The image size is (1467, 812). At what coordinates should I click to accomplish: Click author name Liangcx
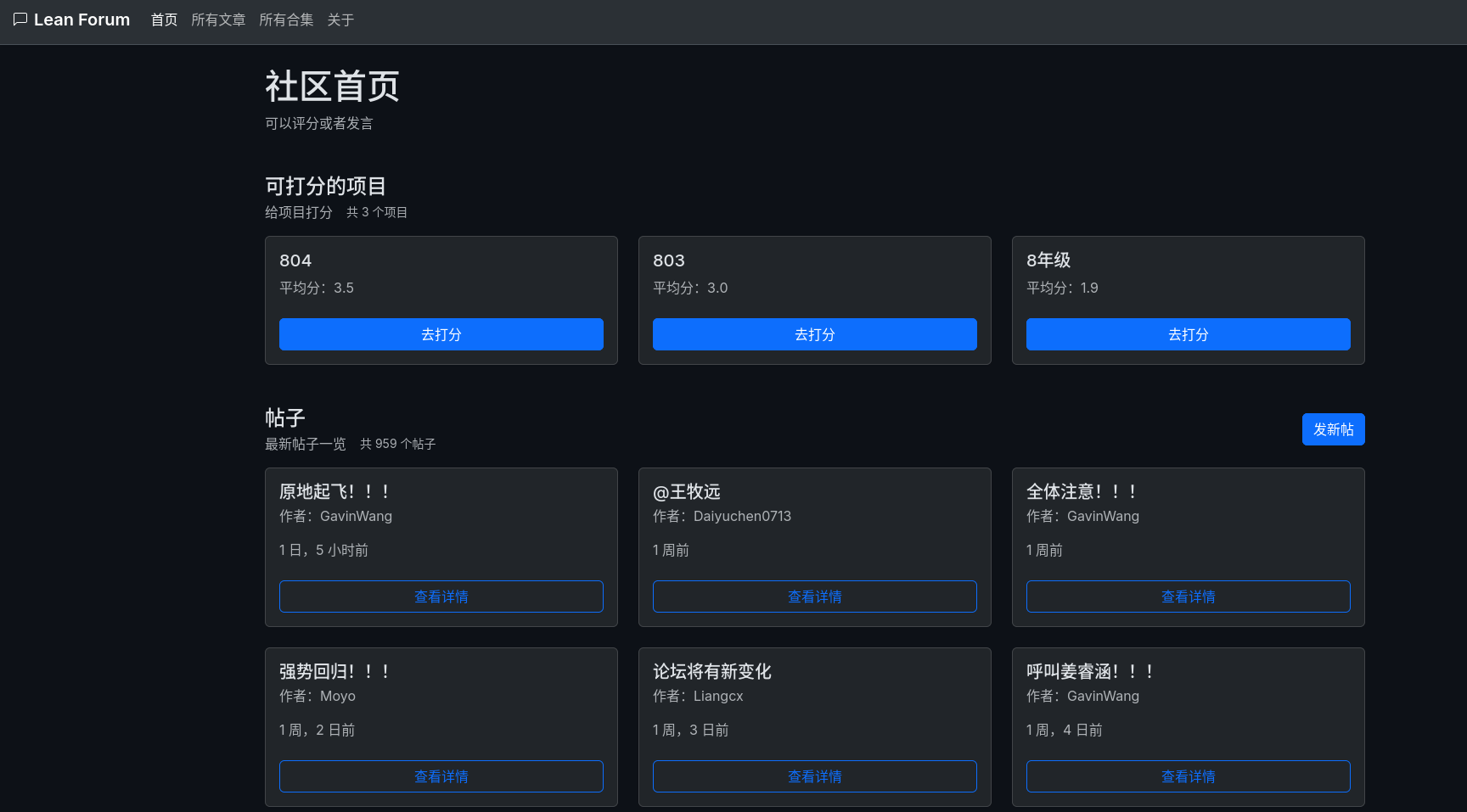click(x=718, y=696)
